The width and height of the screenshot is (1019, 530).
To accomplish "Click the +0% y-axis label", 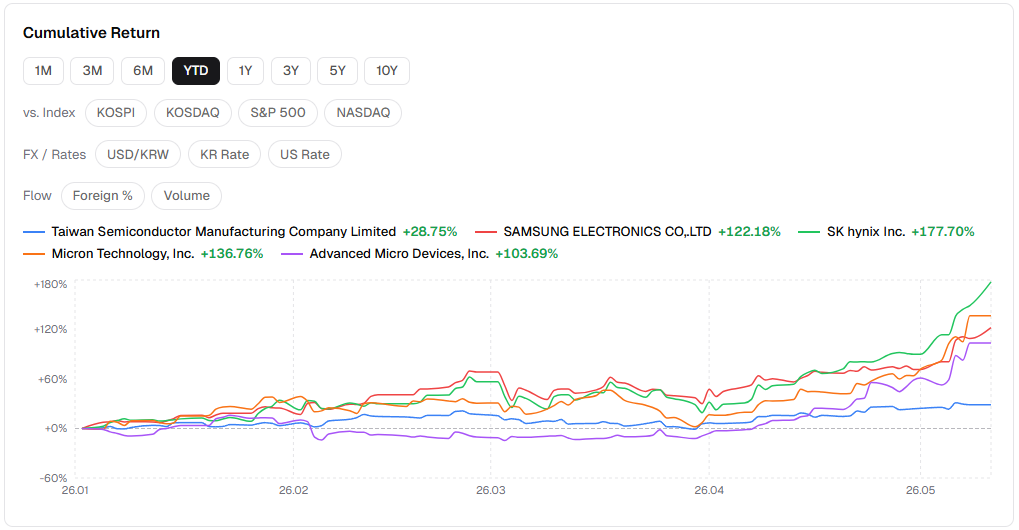I will [55, 429].
